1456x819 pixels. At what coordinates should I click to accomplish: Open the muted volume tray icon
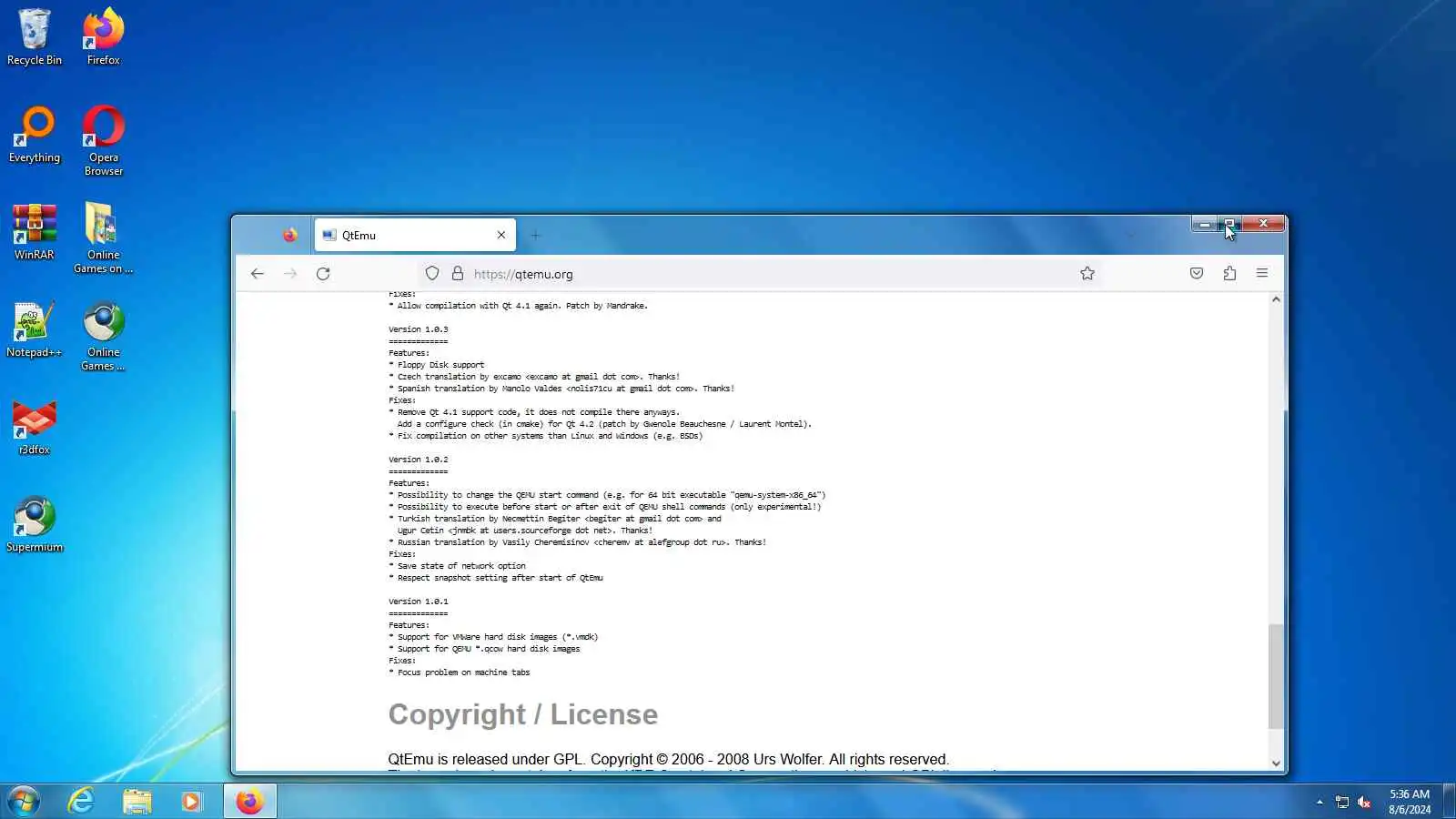tap(1364, 802)
